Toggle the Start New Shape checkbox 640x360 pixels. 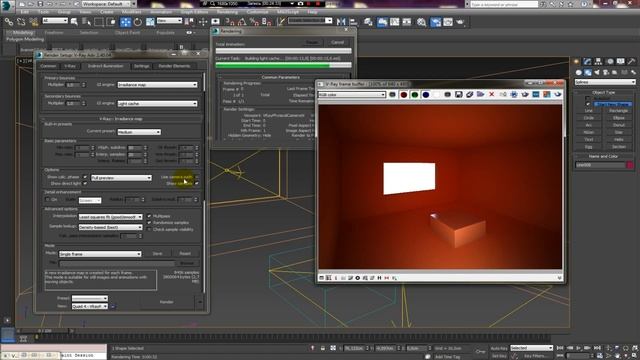point(588,104)
